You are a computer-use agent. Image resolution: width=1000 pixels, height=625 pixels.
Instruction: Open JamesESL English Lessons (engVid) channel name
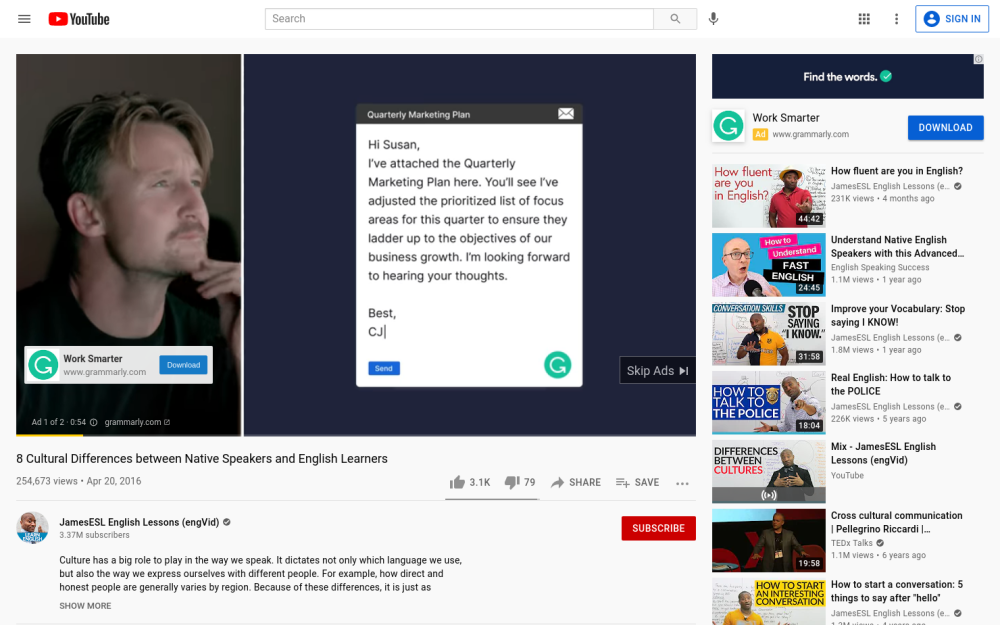tap(139, 522)
